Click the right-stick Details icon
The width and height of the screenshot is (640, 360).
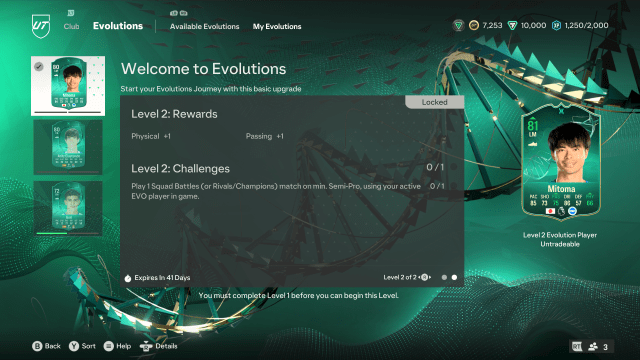pos(146,346)
